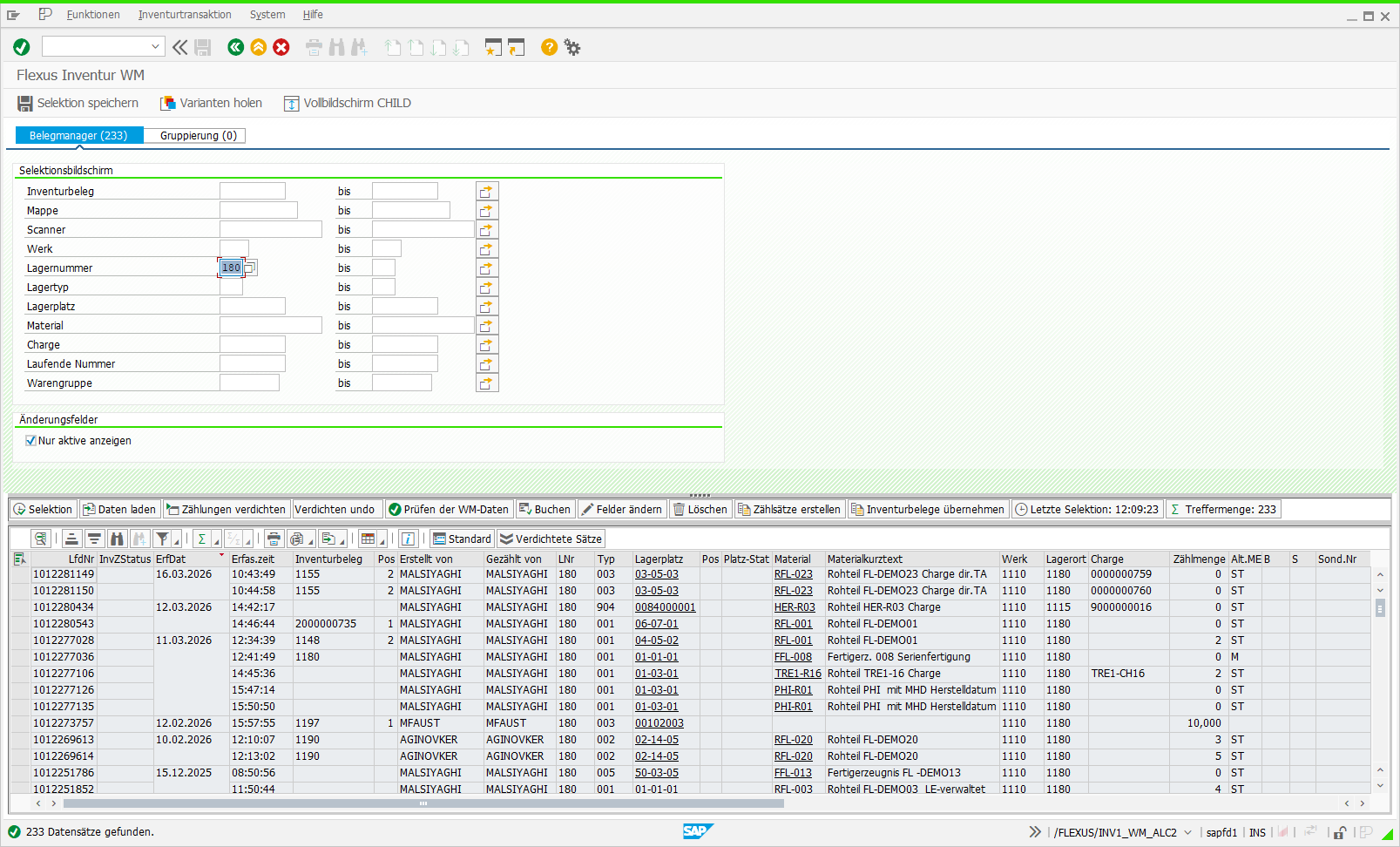This screenshot has height=847, width=1400.
Task: Click the red Cancel icon in toolbar
Action: tap(281, 47)
